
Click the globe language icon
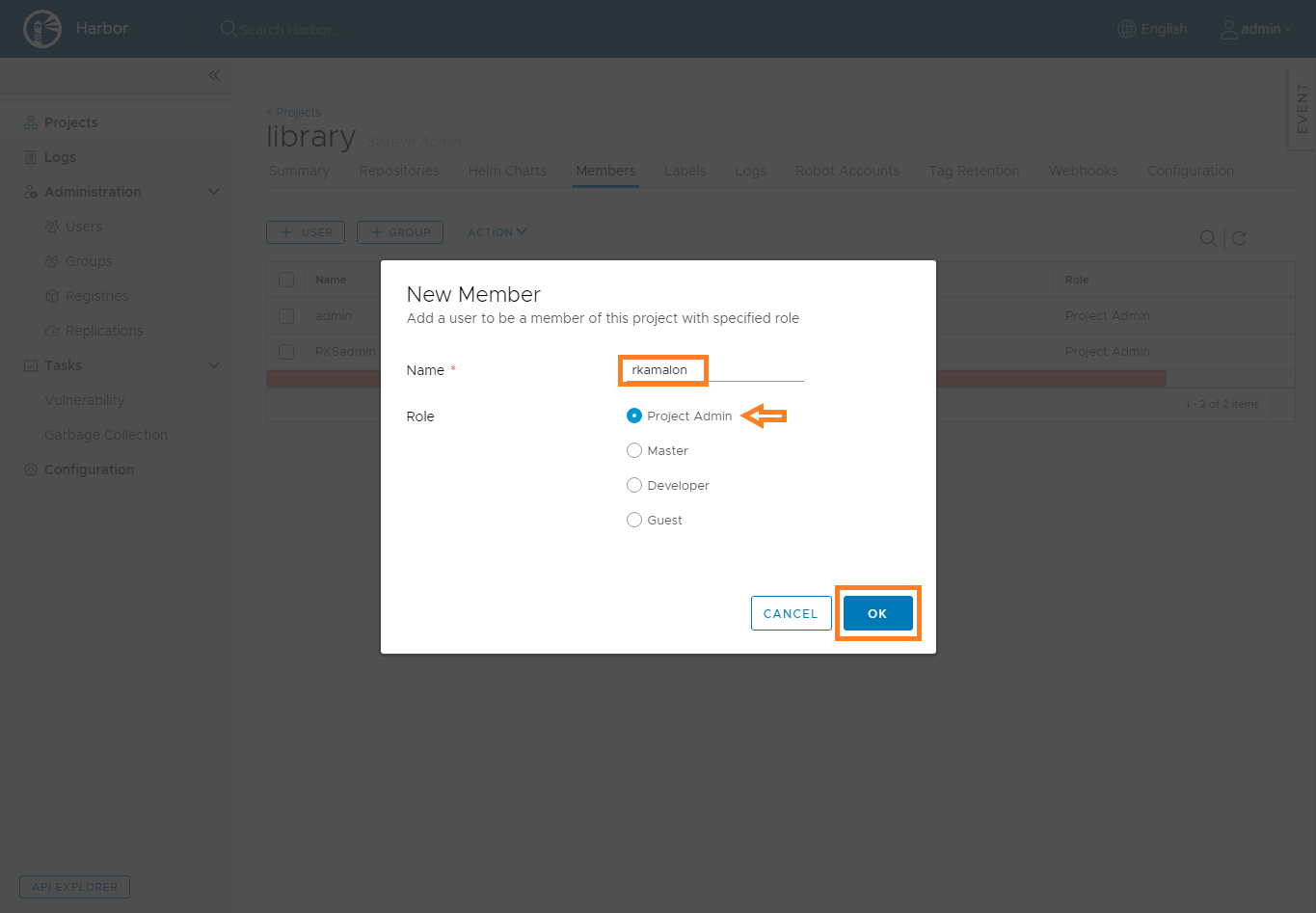pos(1126,29)
